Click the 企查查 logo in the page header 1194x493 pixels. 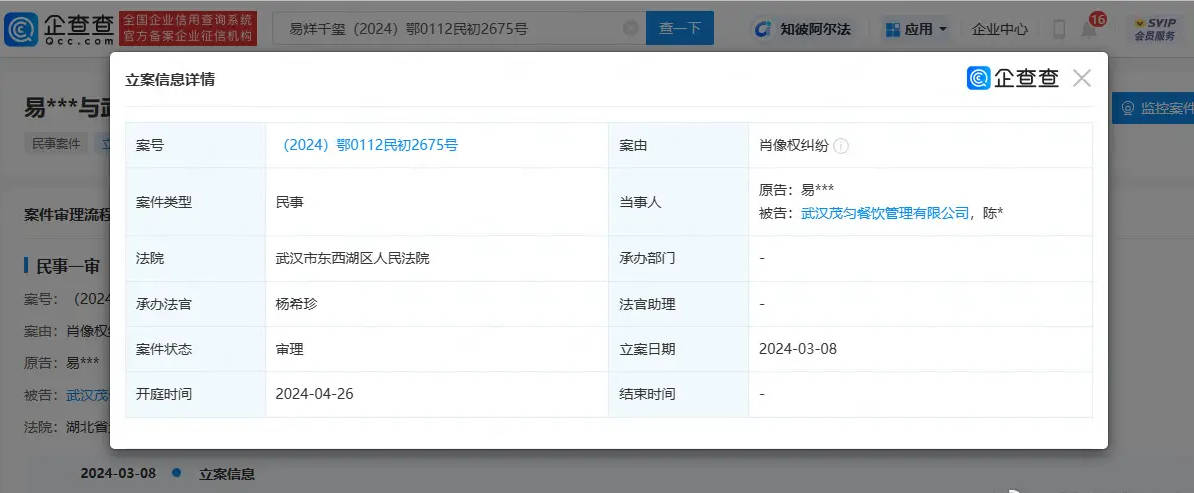click(57, 28)
